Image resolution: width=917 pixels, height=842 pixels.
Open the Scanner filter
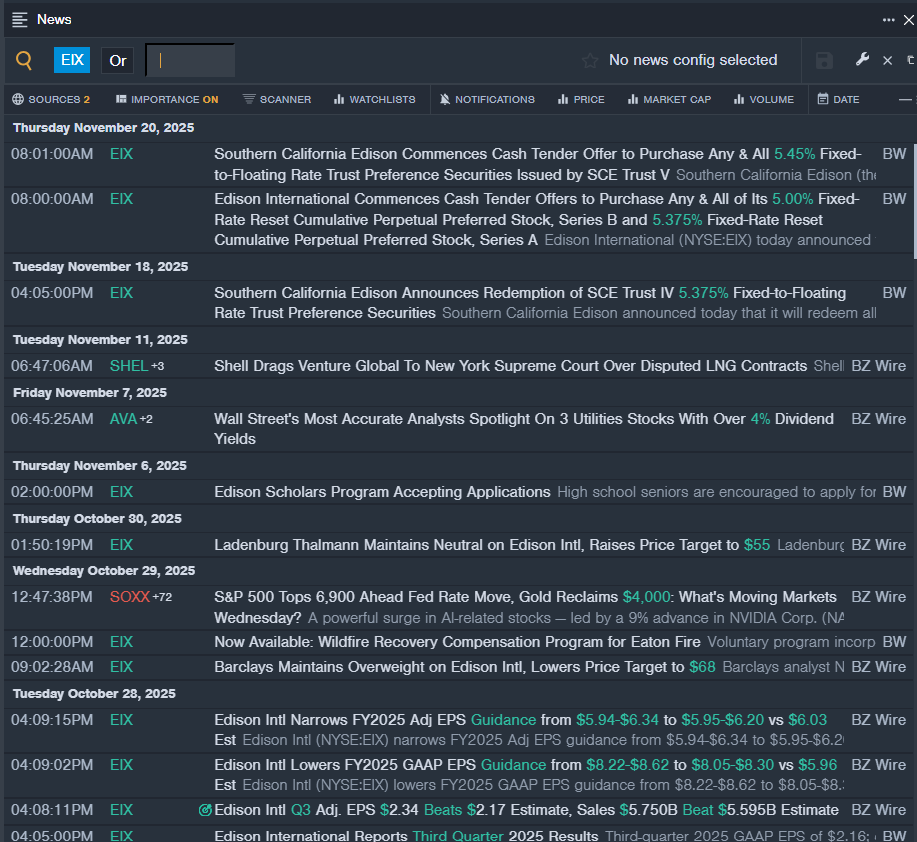[277, 99]
